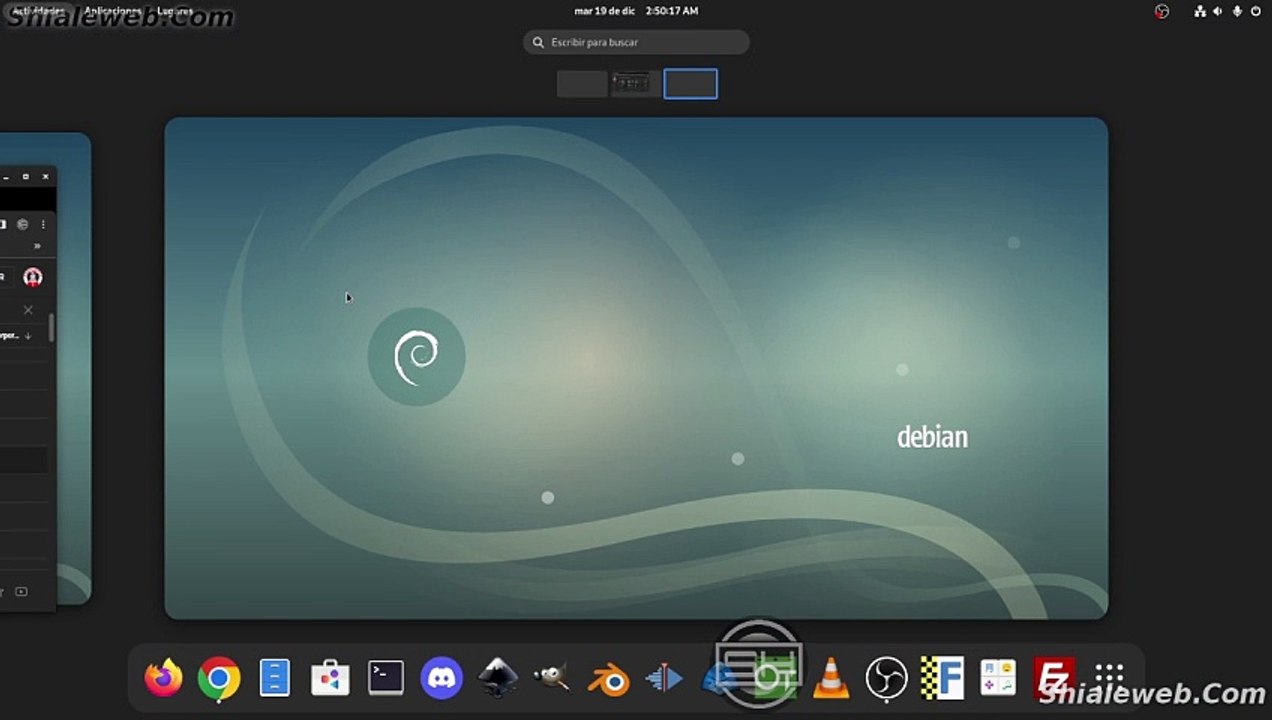1272x720 pixels.
Task: Launch Firefox from the dock
Action: point(163,678)
